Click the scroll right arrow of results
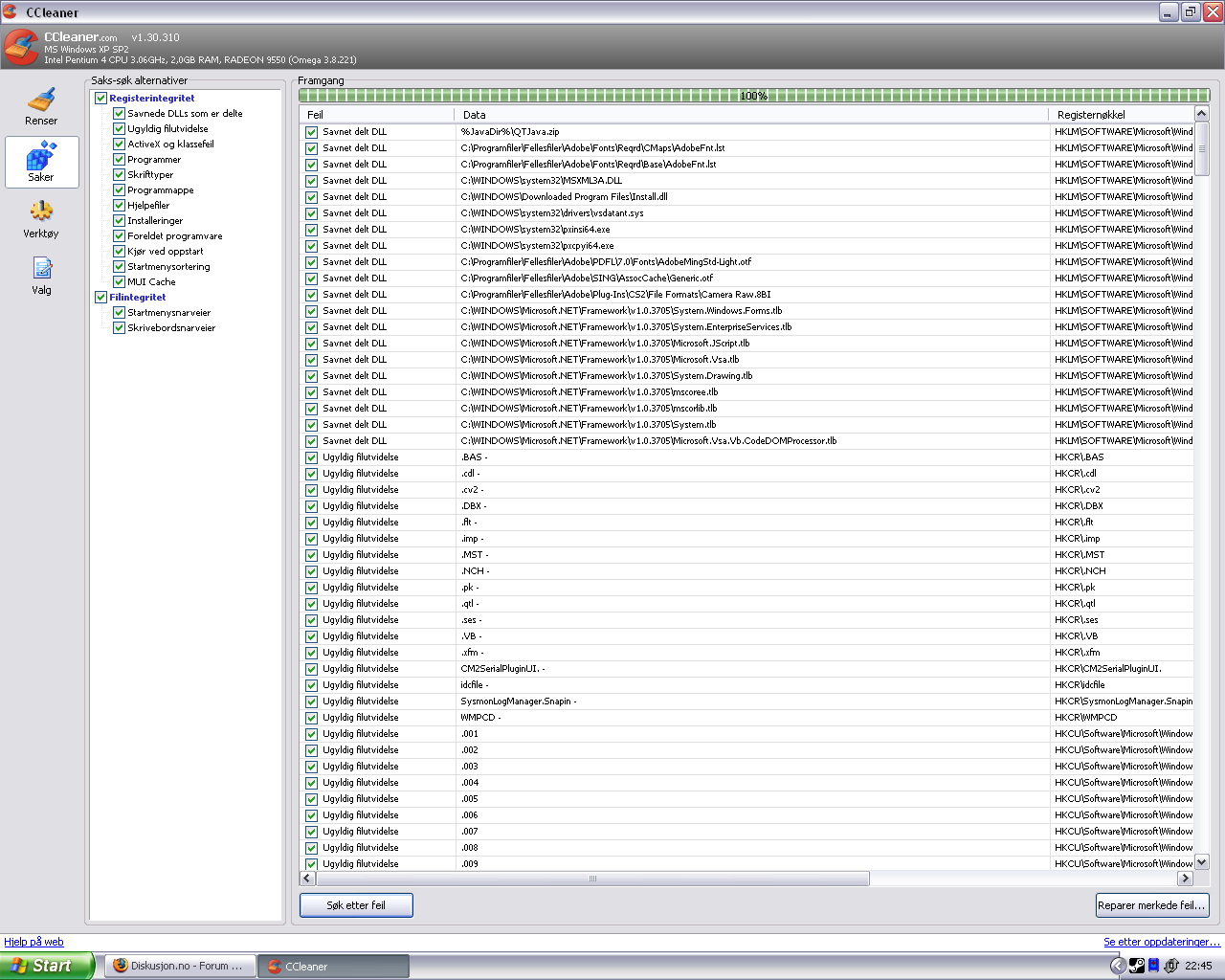This screenshot has width=1225, height=980. pyautogui.click(x=1186, y=879)
